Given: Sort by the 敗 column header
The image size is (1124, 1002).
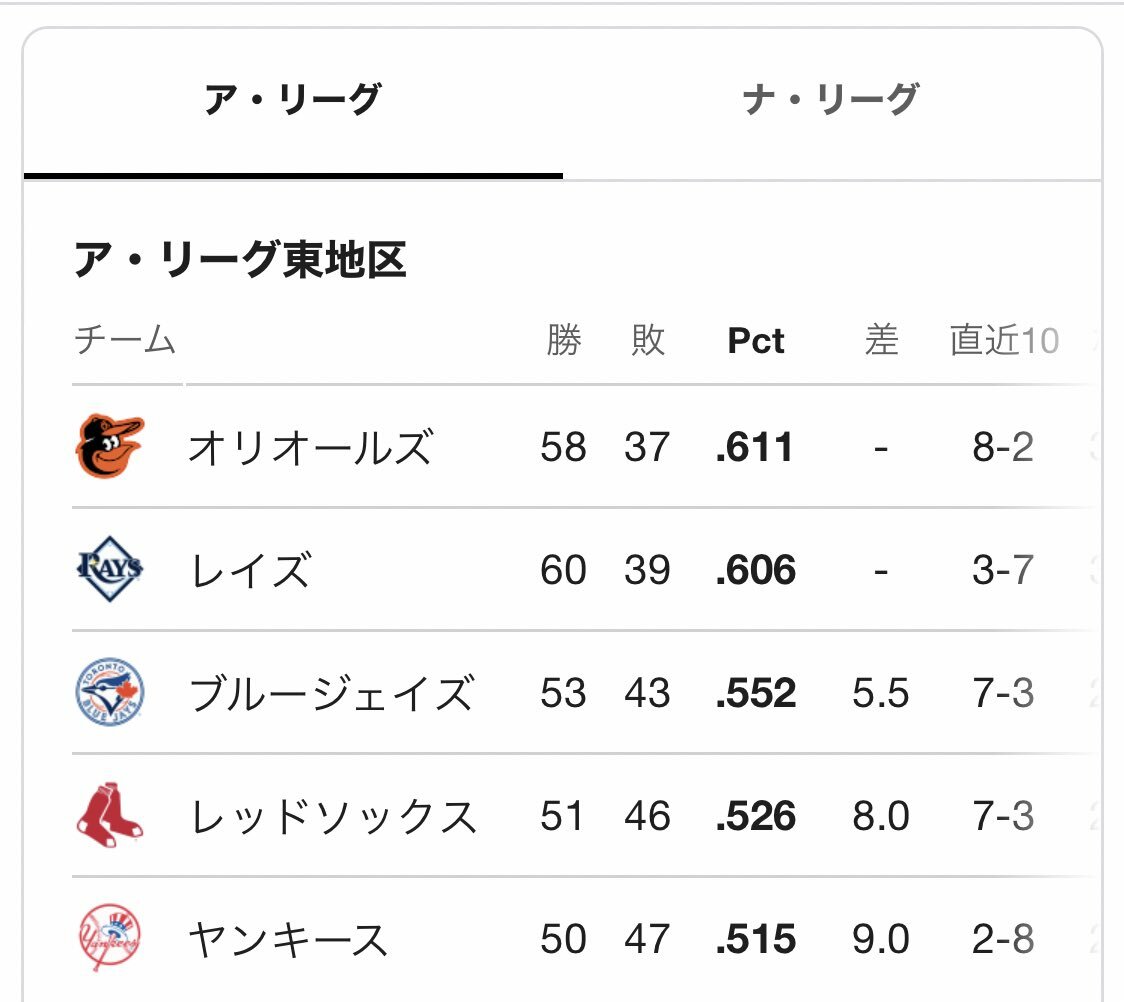Looking at the screenshot, I should coord(648,340).
